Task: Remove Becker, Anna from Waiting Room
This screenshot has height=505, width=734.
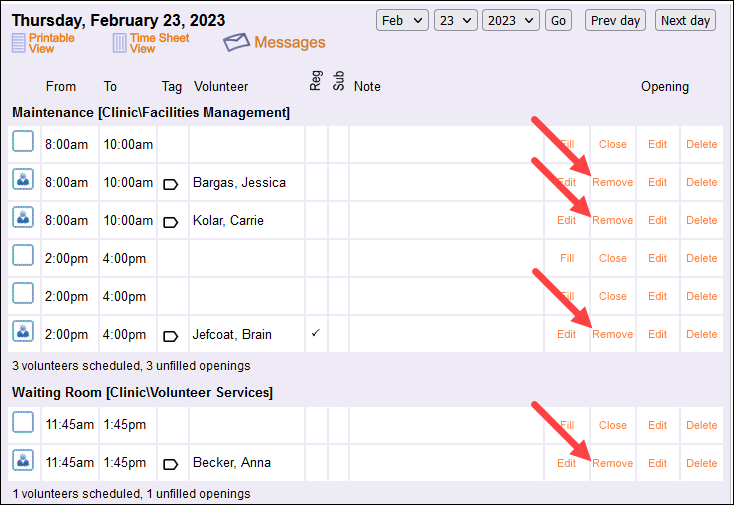Action: [x=612, y=463]
